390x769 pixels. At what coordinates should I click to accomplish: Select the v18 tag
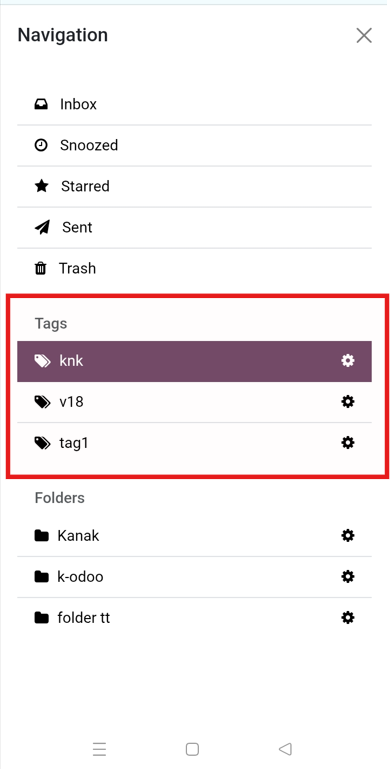[x=194, y=402]
